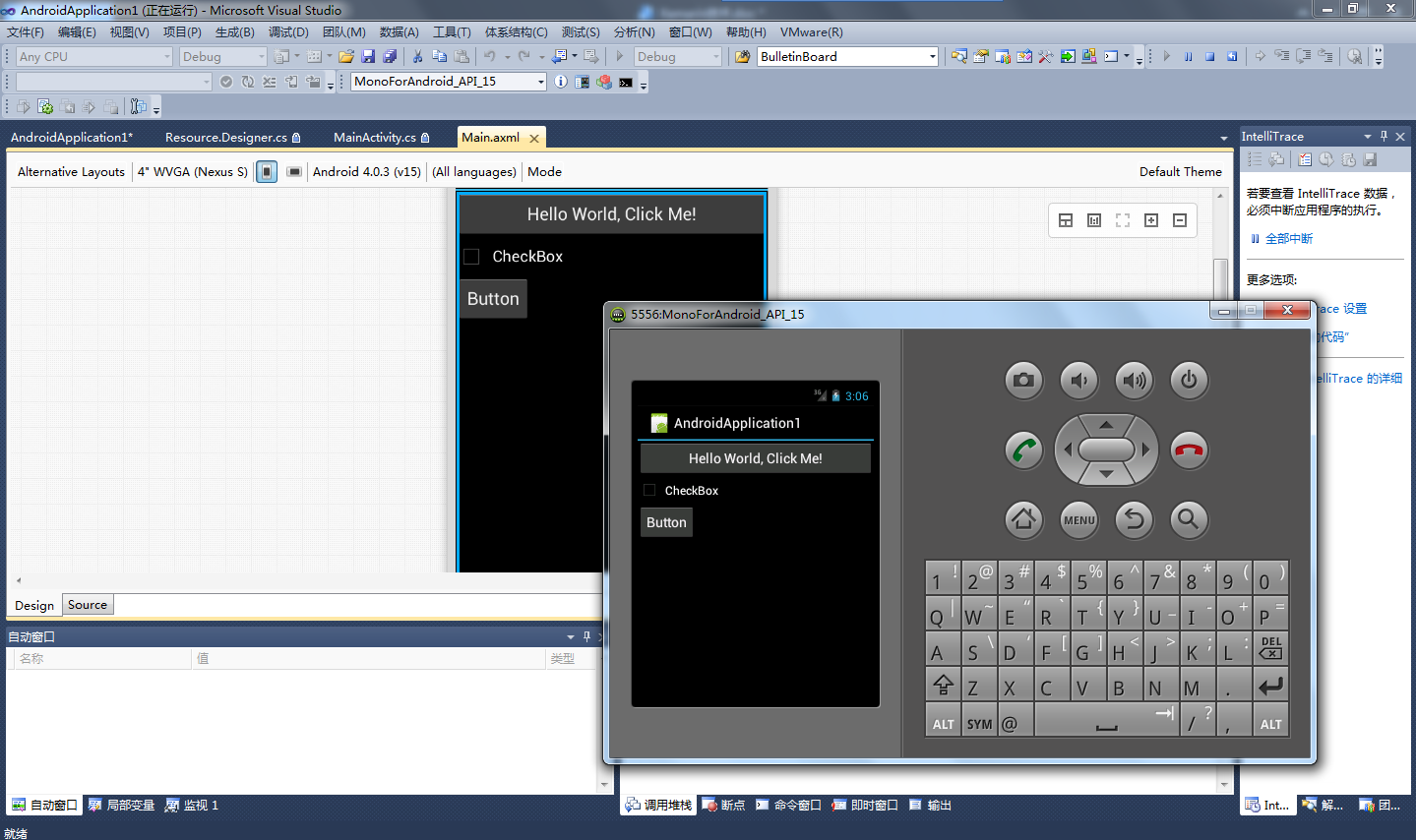The image size is (1416, 840).
Task: Click the emulator Search magnifier button
Action: click(1189, 519)
